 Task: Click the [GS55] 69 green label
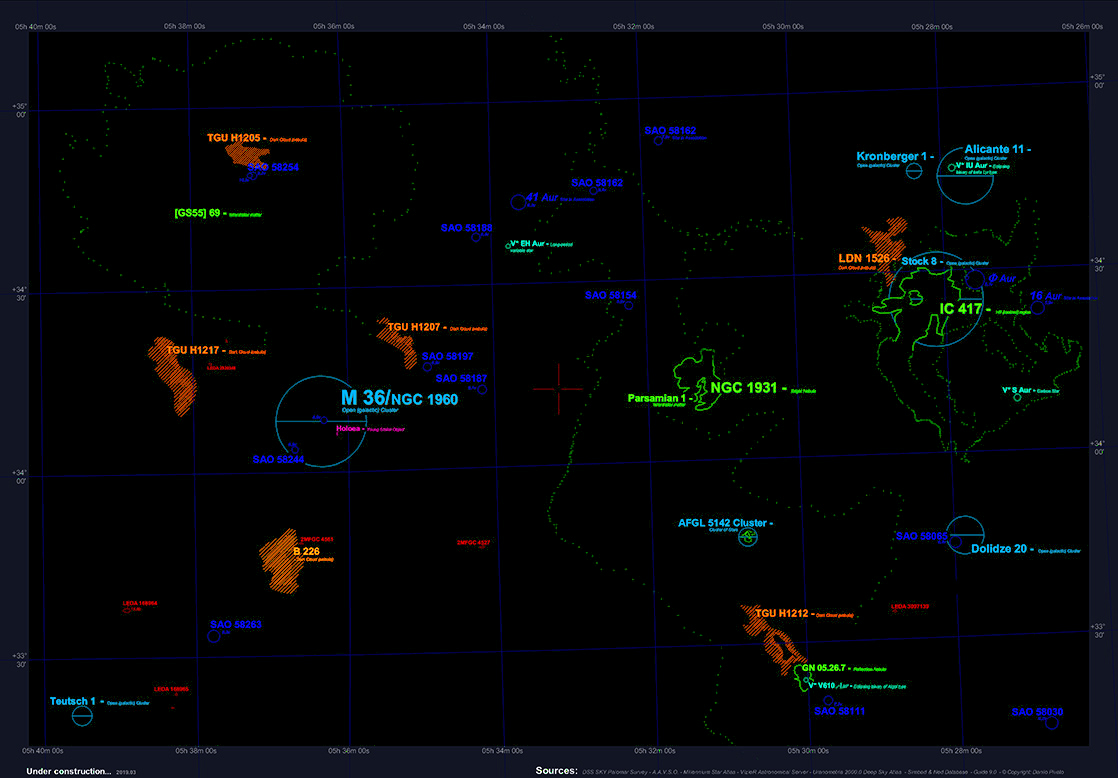tap(197, 213)
